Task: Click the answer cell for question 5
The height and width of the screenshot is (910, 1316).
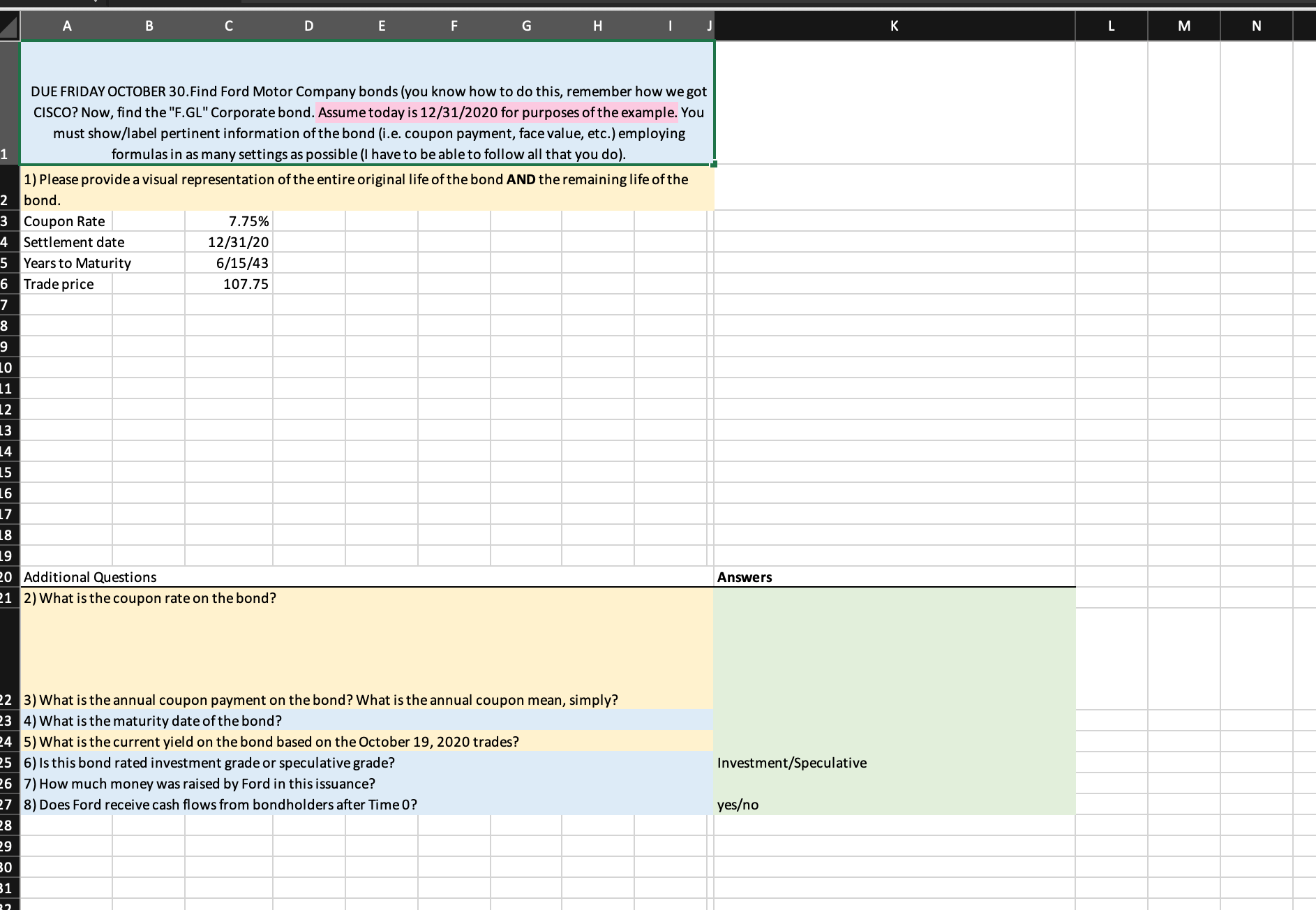Action: 895,742
